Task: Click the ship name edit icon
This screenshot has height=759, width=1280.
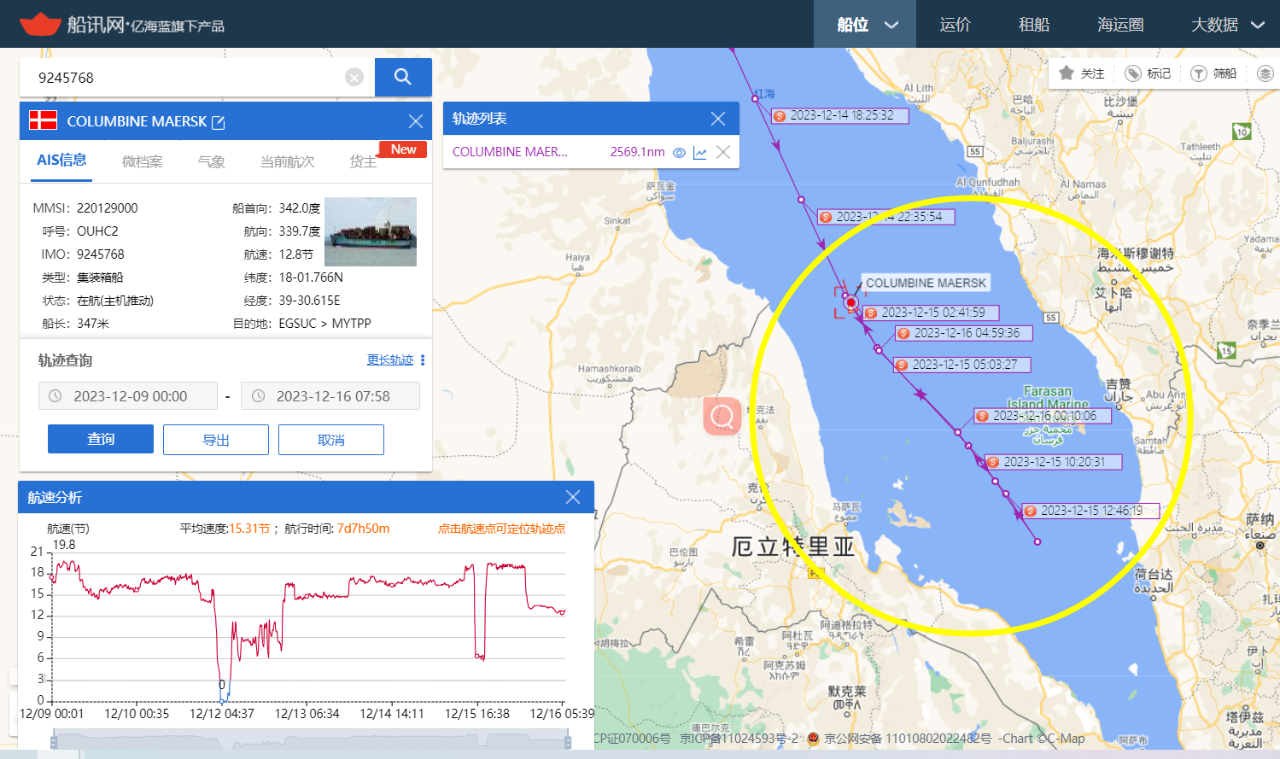Action: click(x=219, y=122)
